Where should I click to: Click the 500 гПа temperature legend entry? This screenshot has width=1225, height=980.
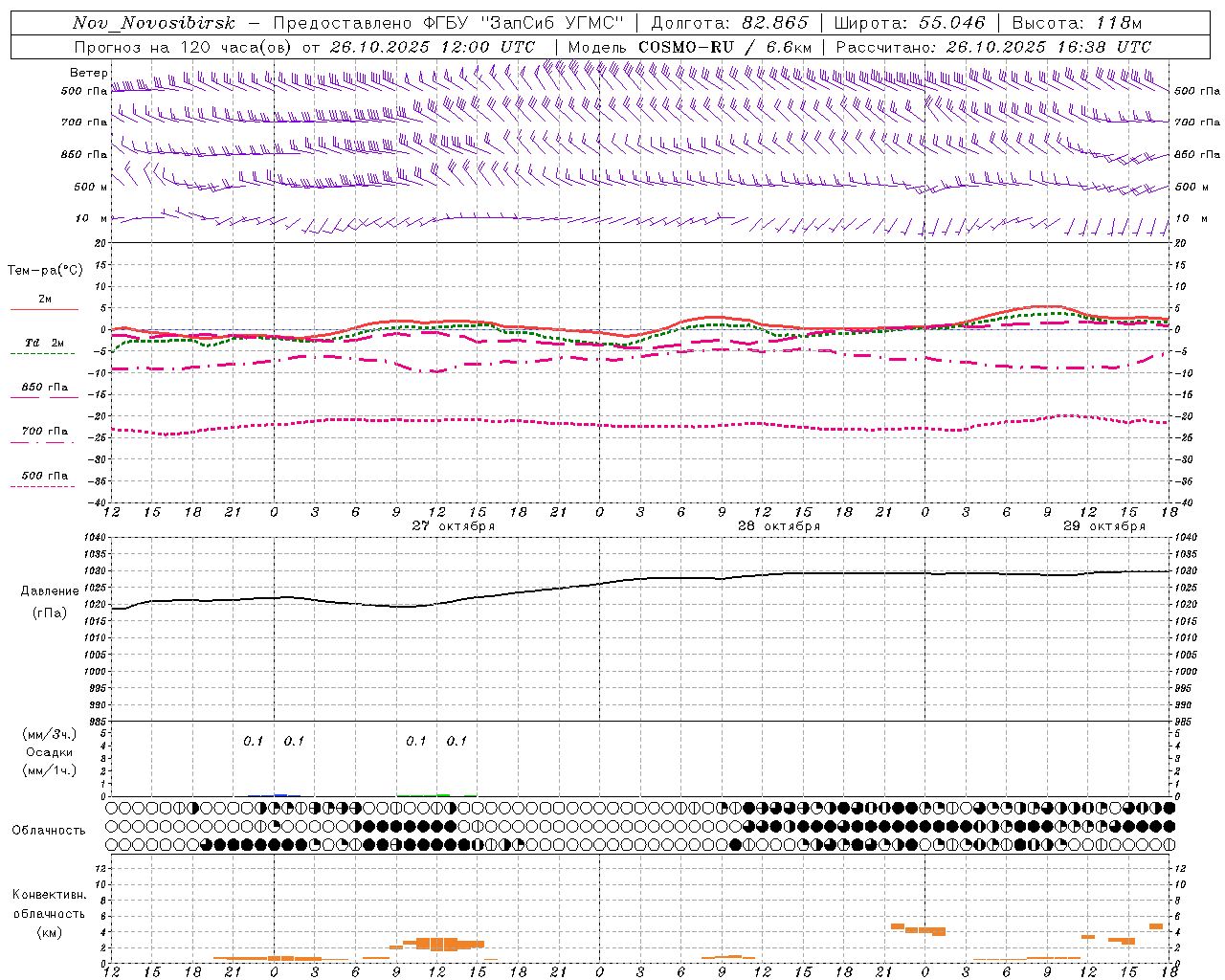click(x=44, y=479)
